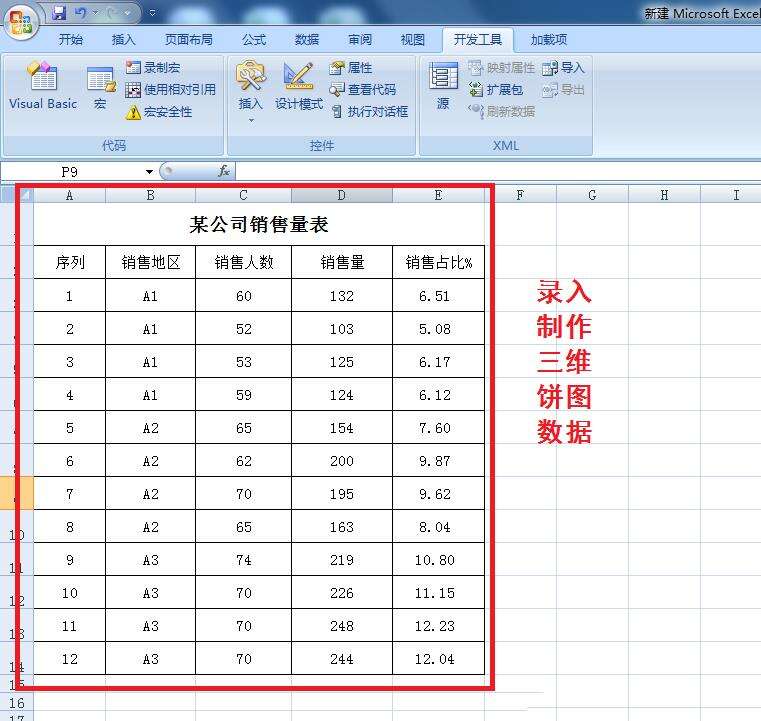Start 录制宏 record macro
Image resolution: width=761 pixels, height=721 pixels.
coord(153,67)
